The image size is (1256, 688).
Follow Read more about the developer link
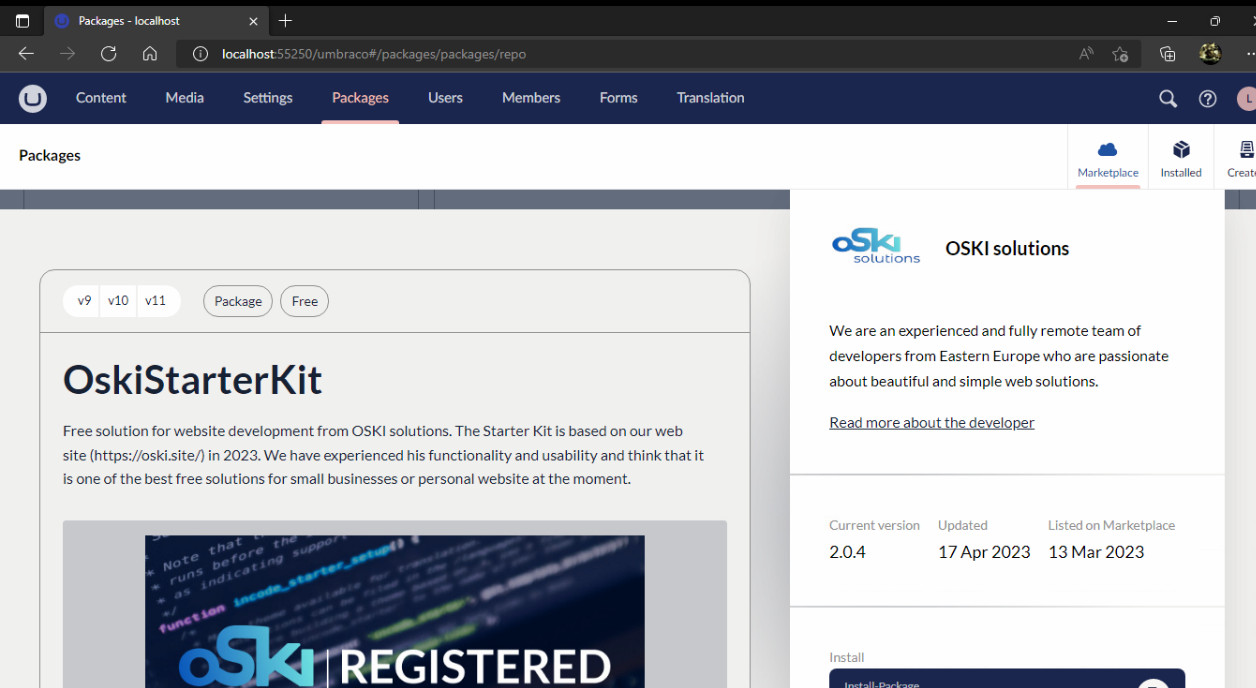pos(931,422)
